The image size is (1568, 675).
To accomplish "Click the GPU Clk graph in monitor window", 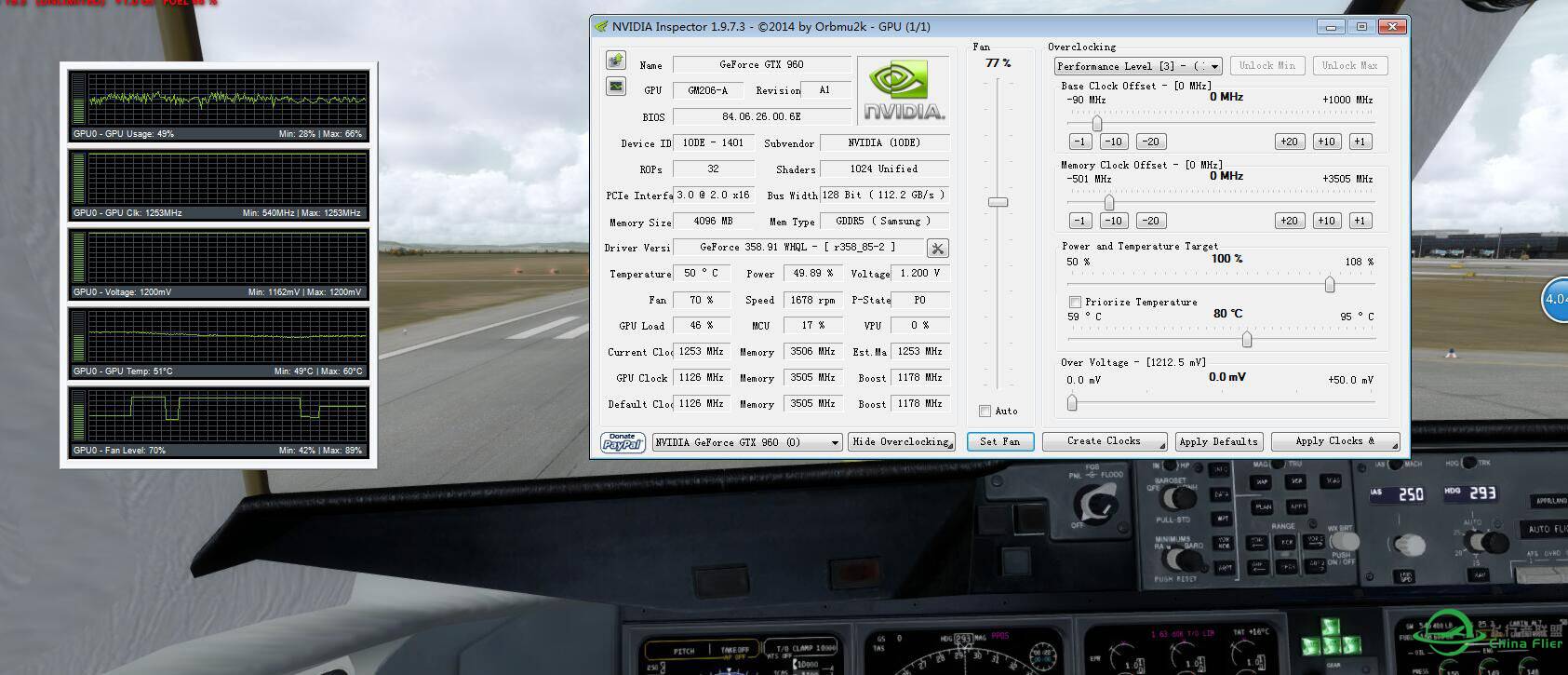I will tap(219, 184).
